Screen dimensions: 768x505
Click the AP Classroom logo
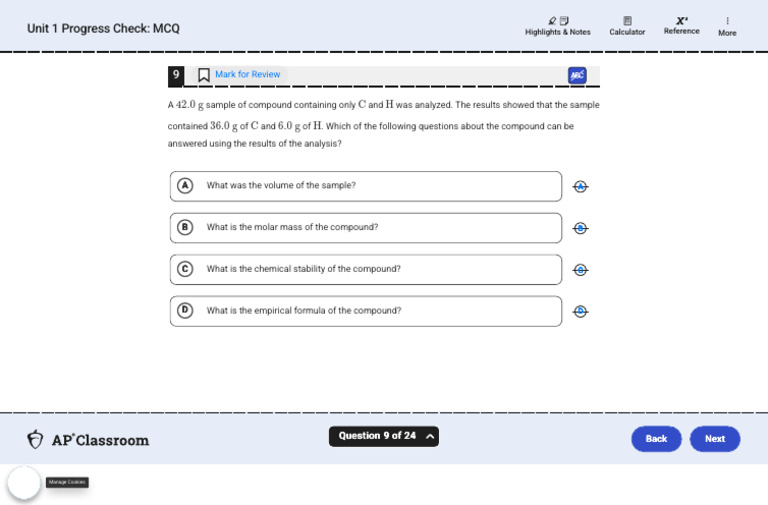[x=88, y=440]
